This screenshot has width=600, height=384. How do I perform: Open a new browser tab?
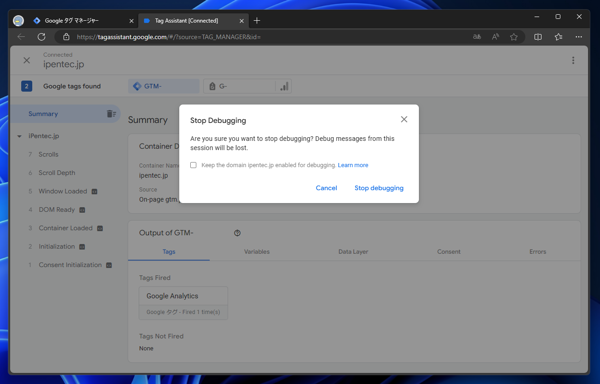[x=257, y=21]
